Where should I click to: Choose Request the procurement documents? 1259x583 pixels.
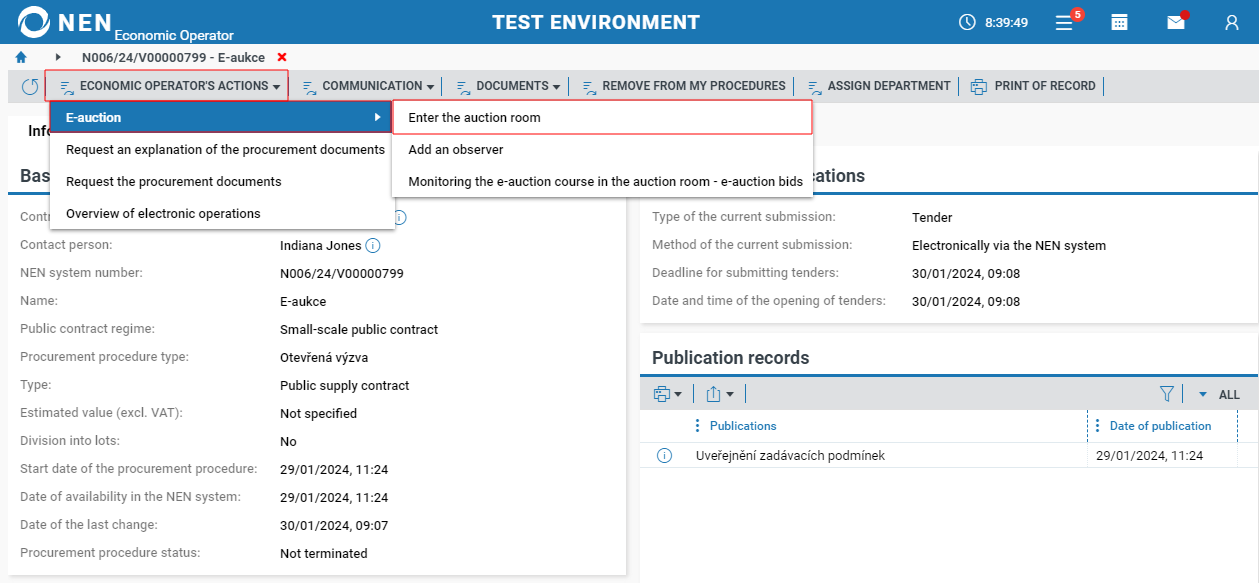174,182
